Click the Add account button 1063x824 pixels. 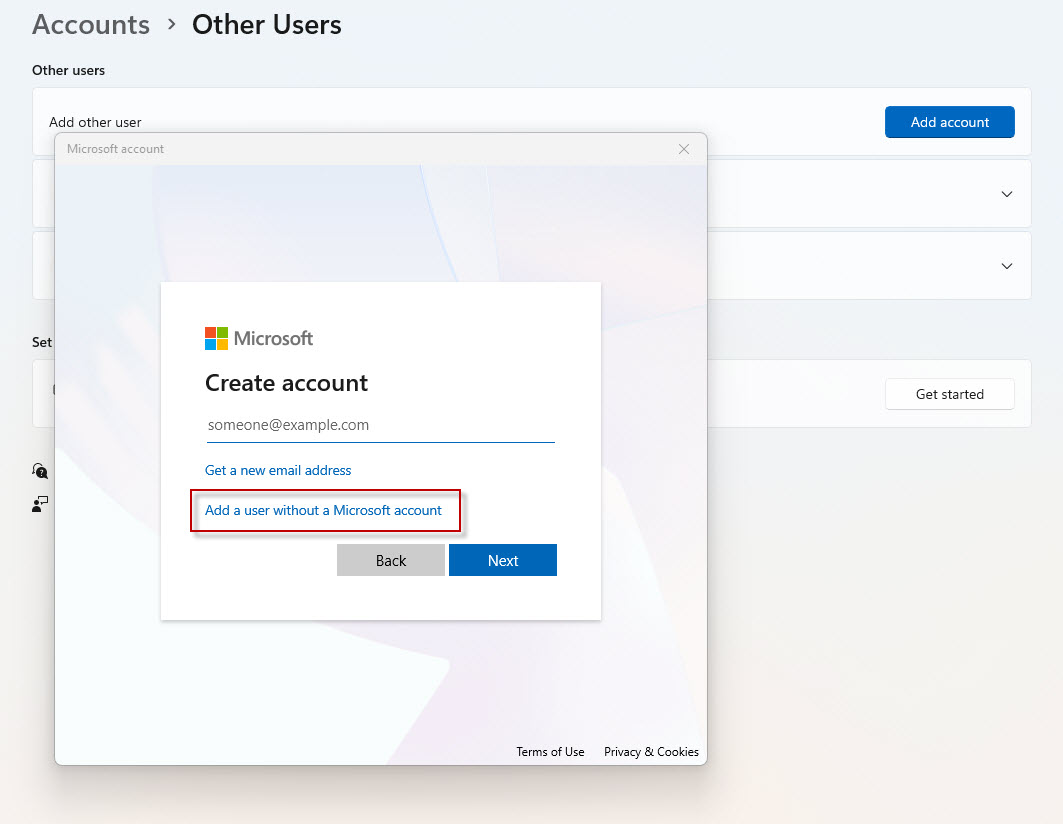949,122
